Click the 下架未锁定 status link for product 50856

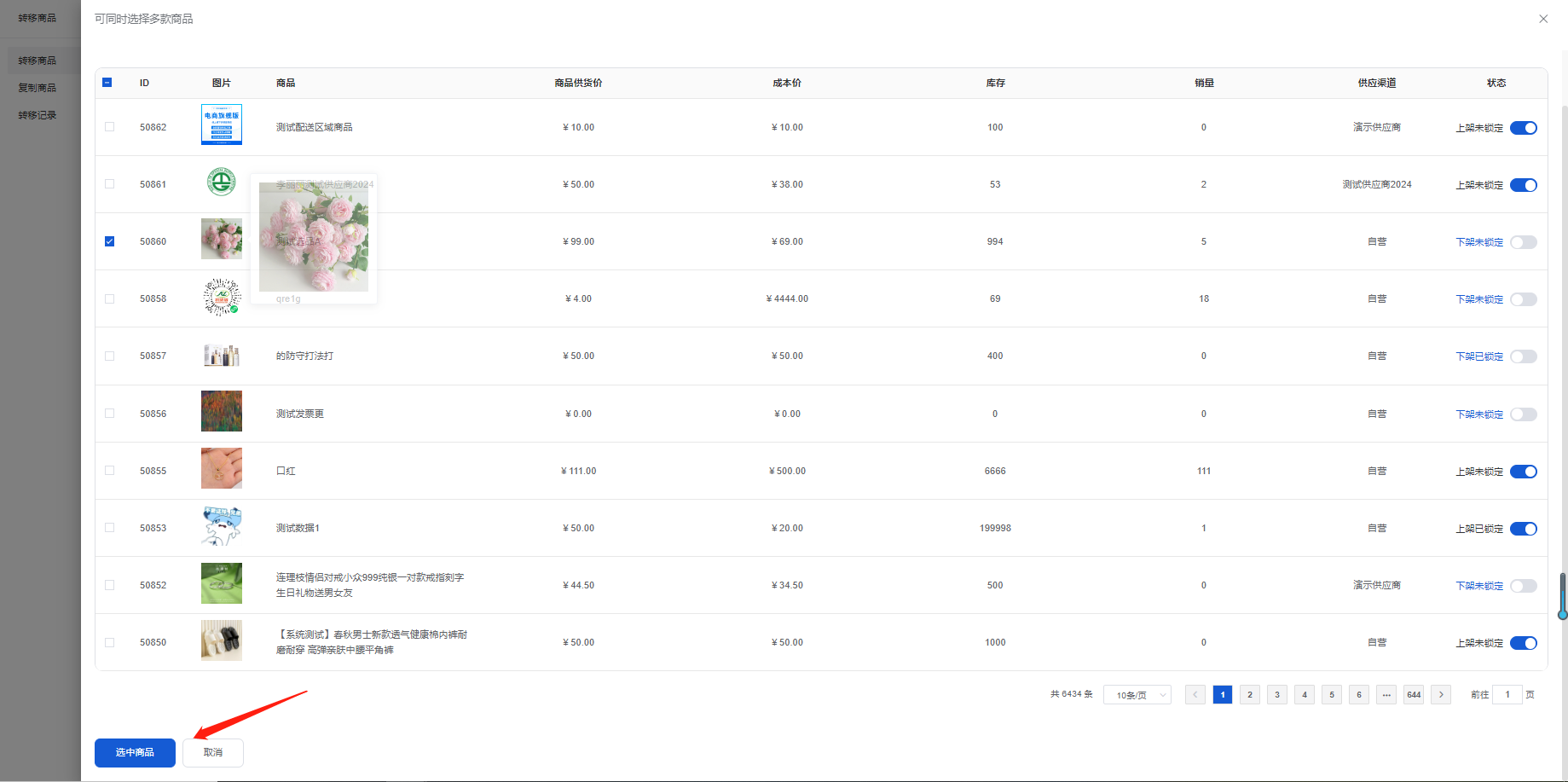(1479, 414)
